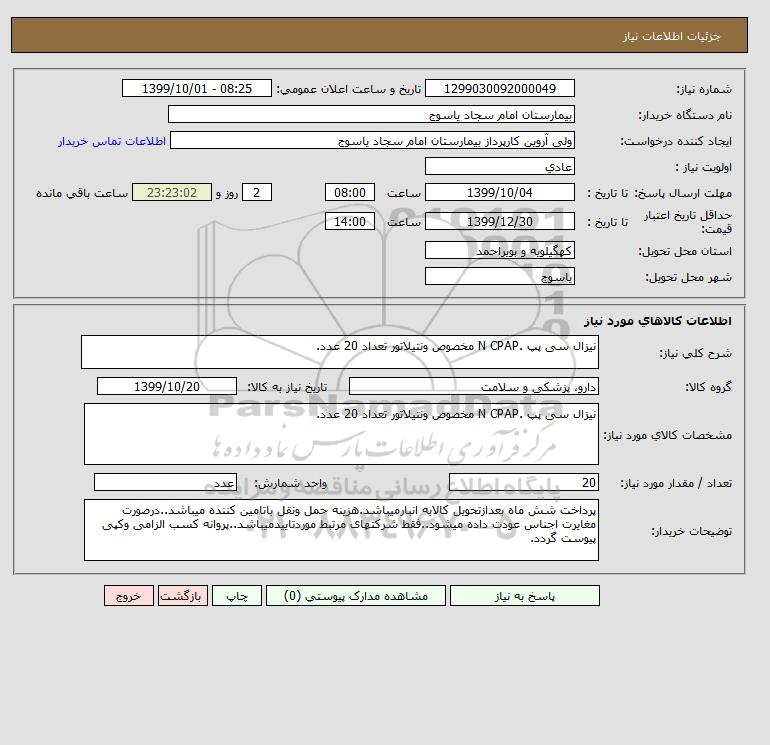The width and height of the screenshot is (770, 745).
Task: Click the توضیحات خریدار text area
Action: (x=341, y=530)
